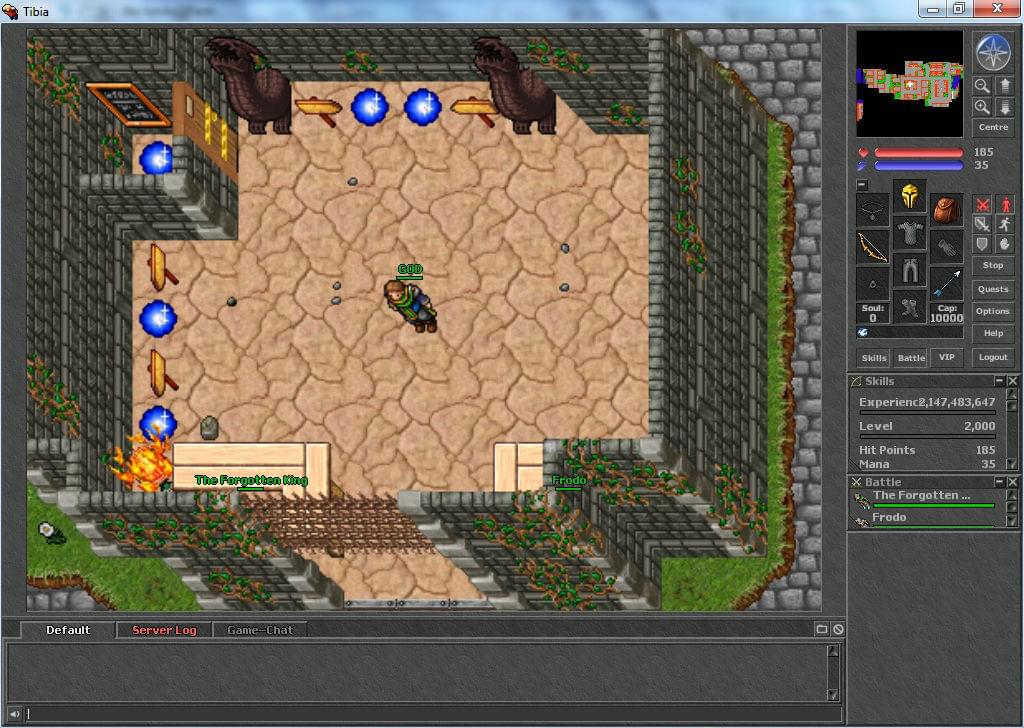Click the status condition icon below inventory
The width and height of the screenshot is (1024, 728).
point(863,332)
